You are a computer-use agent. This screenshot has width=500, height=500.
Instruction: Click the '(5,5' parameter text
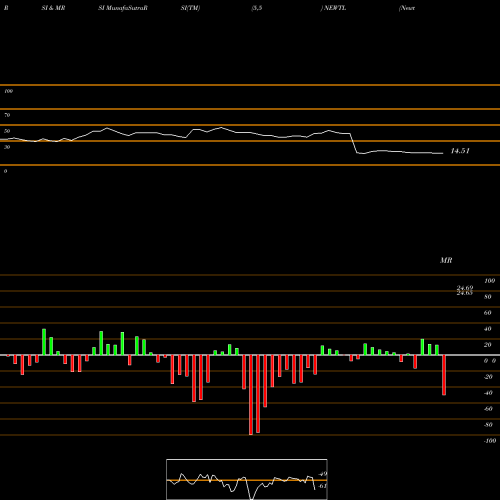(x=257, y=8)
